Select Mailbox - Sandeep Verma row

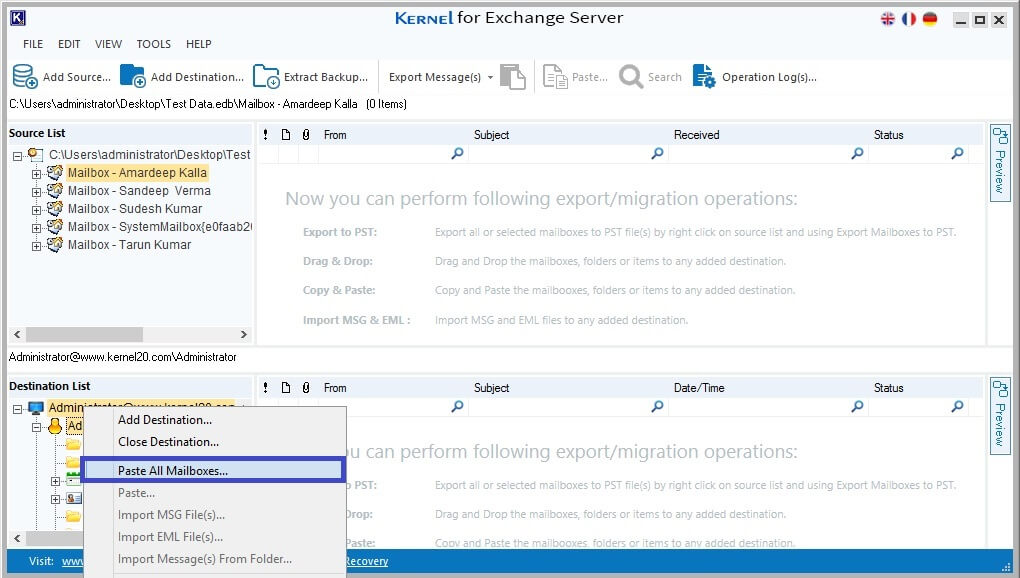click(139, 190)
